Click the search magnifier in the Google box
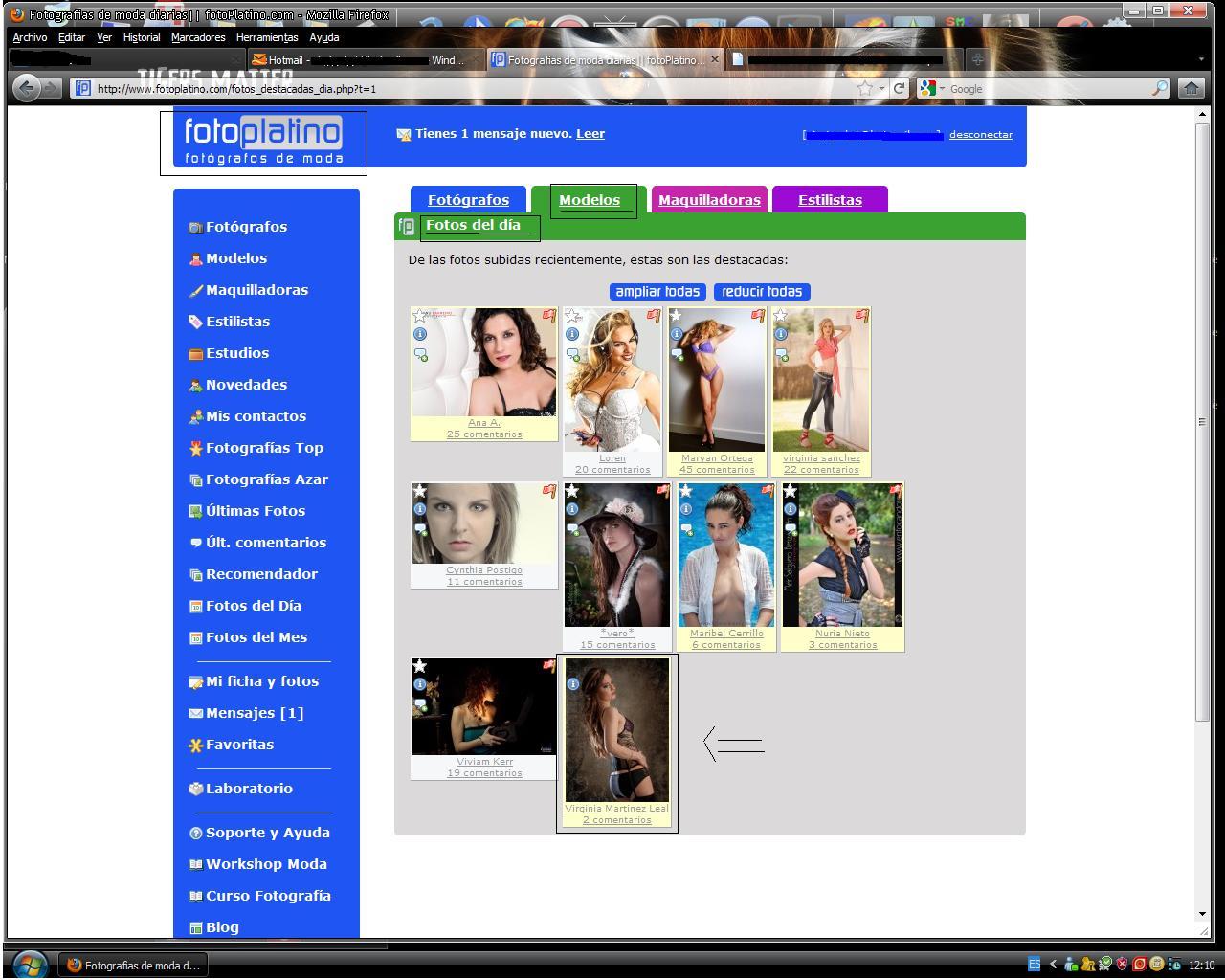Image resolution: width=1225 pixels, height=980 pixels. coord(1159,88)
